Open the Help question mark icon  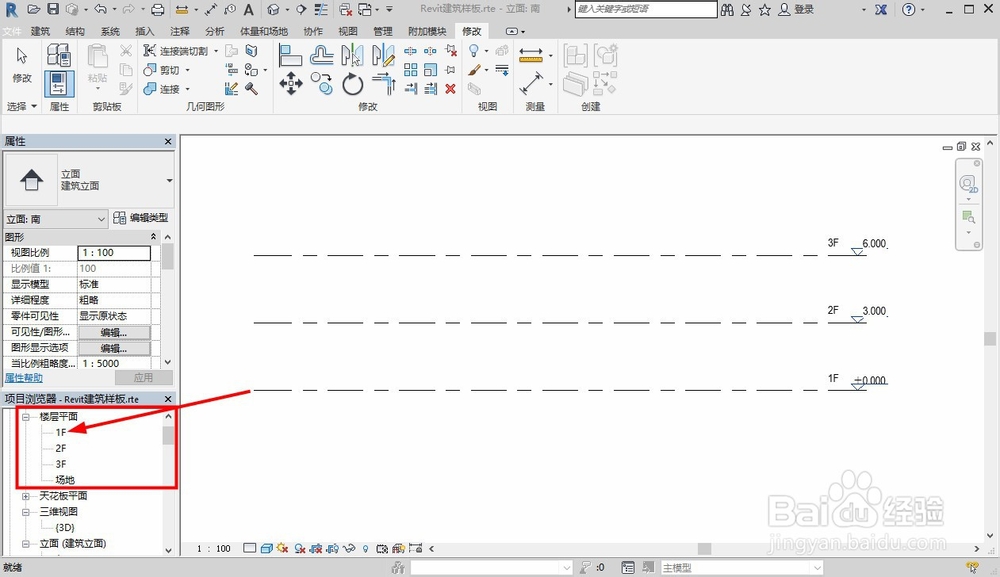tap(909, 9)
